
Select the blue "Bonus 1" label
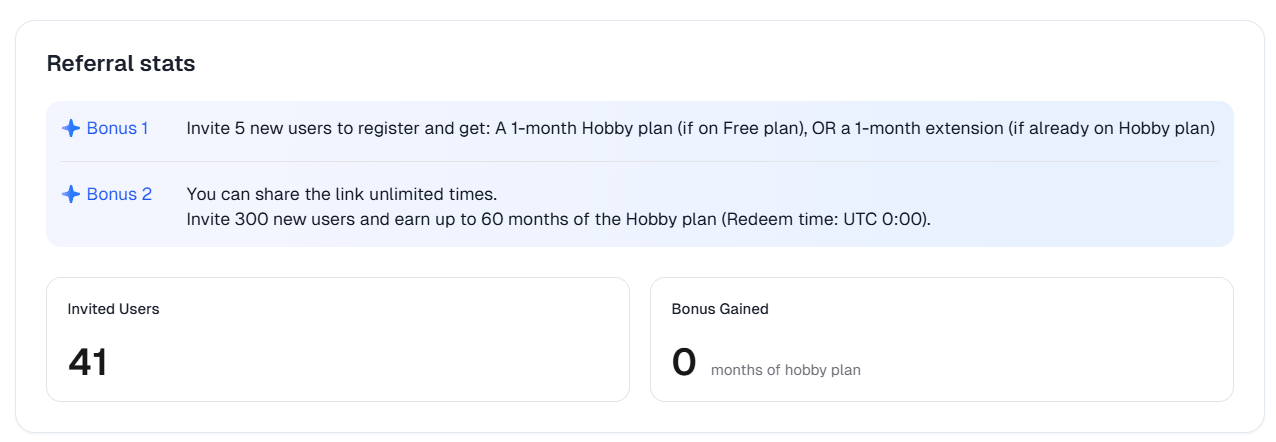[117, 128]
